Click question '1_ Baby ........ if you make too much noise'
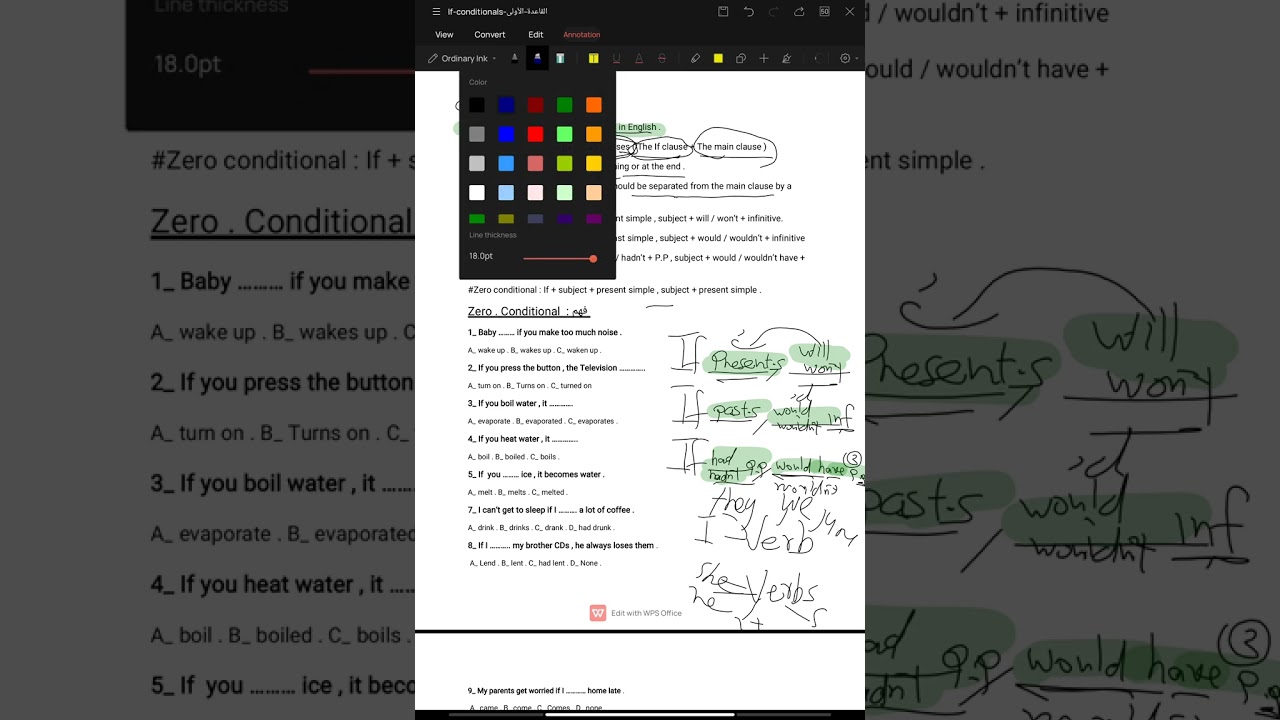The image size is (1280, 720). (x=545, y=332)
